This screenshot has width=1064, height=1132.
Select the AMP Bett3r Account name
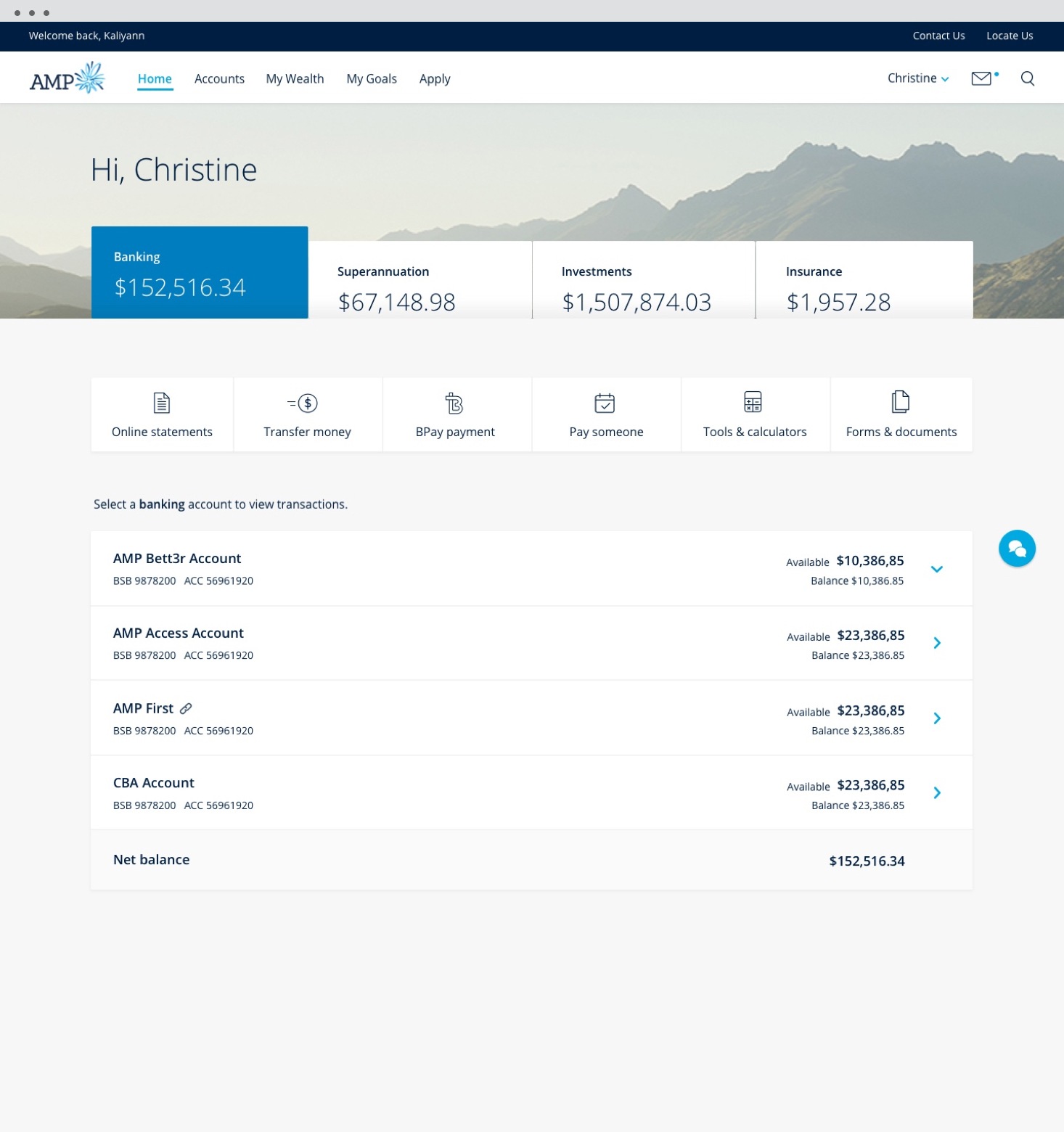pyautogui.click(x=177, y=558)
